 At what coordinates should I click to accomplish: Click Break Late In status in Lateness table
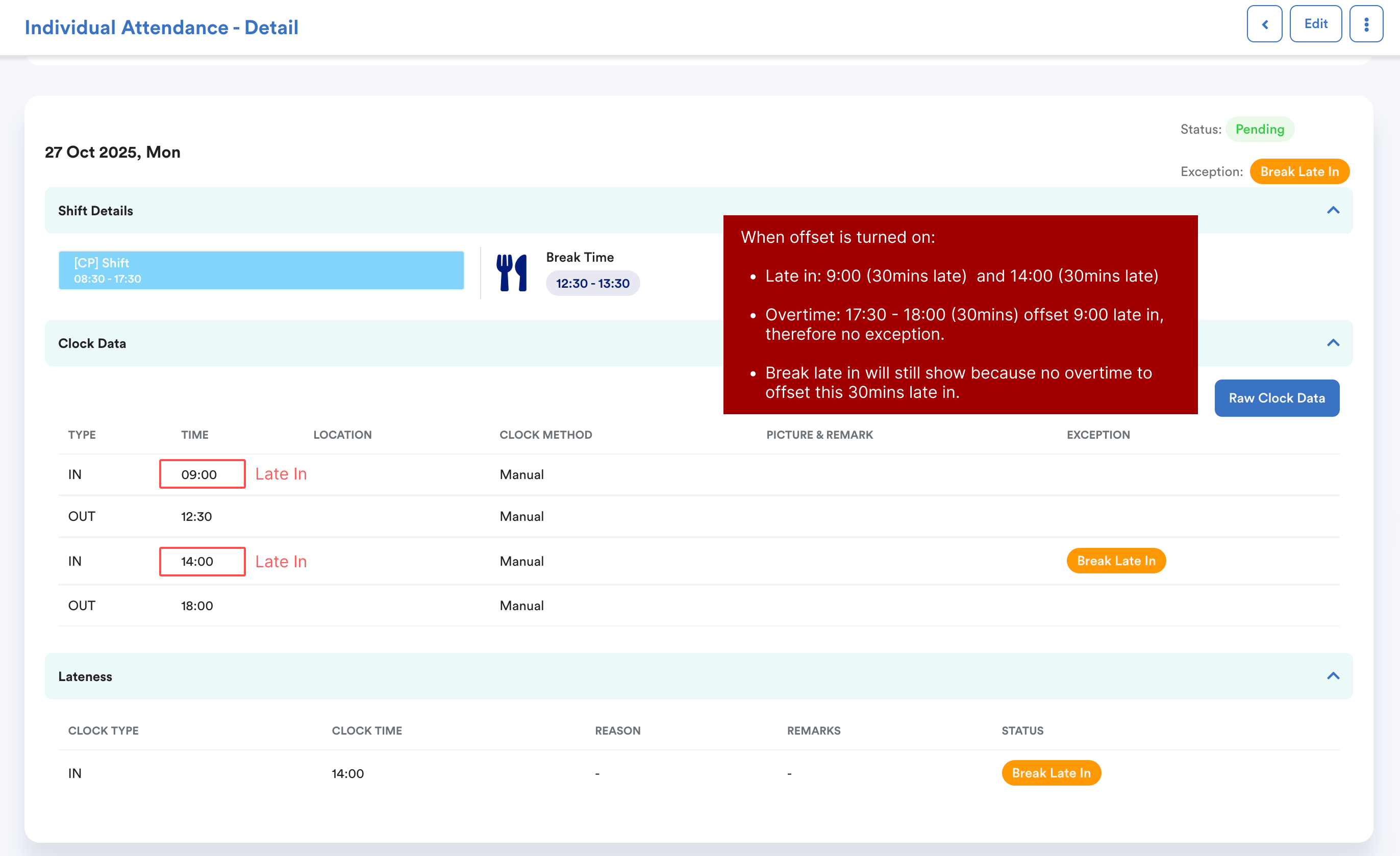tap(1051, 772)
